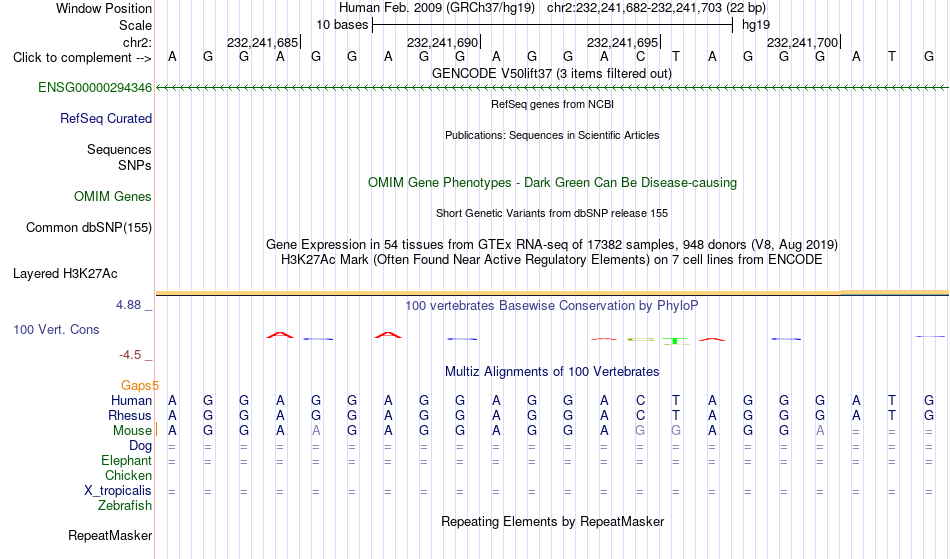Open the 100 Vert. Cons track label
The height and width of the screenshot is (559, 950).
click(x=56, y=329)
